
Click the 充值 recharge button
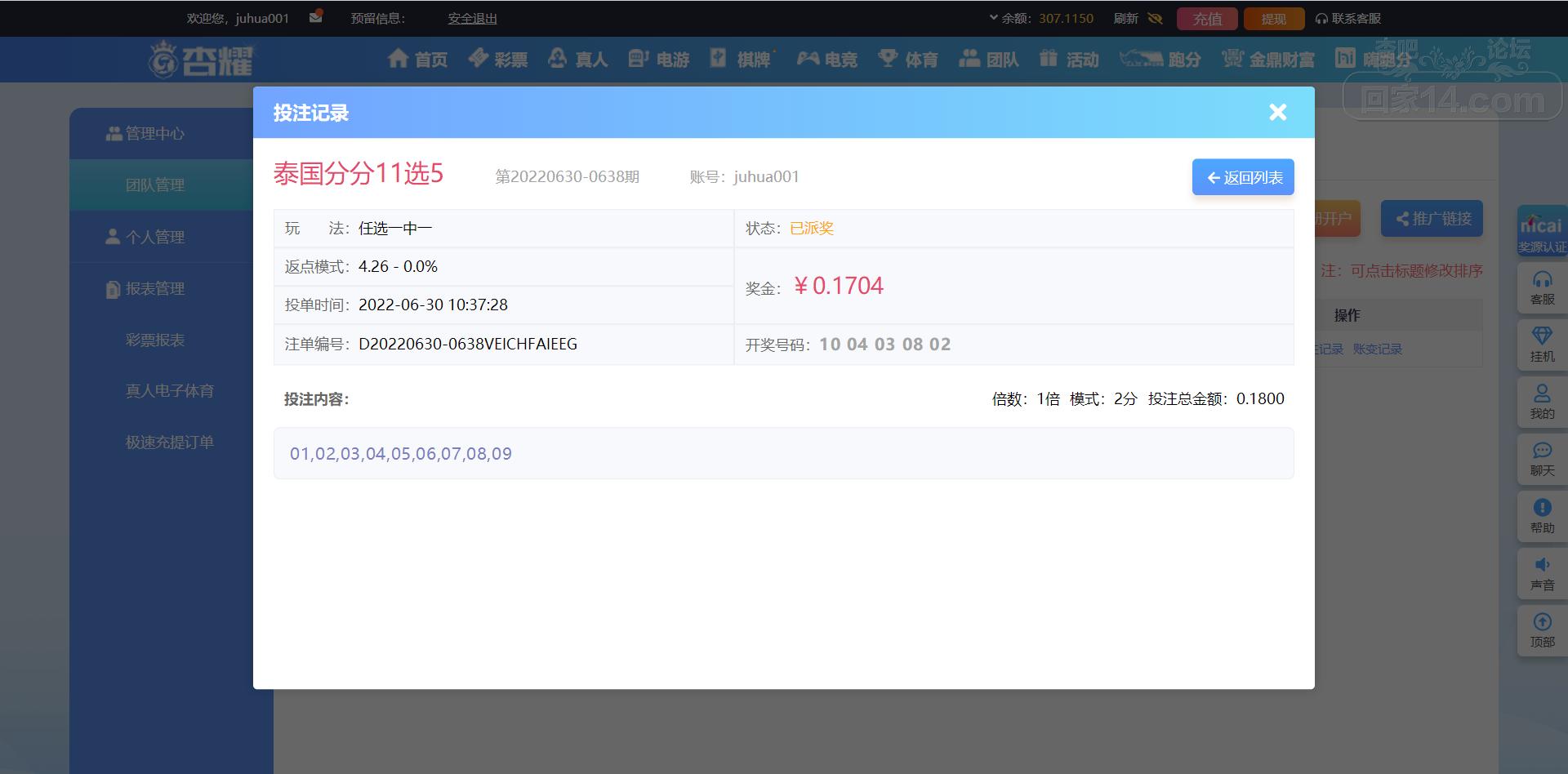[x=1207, y=19]
